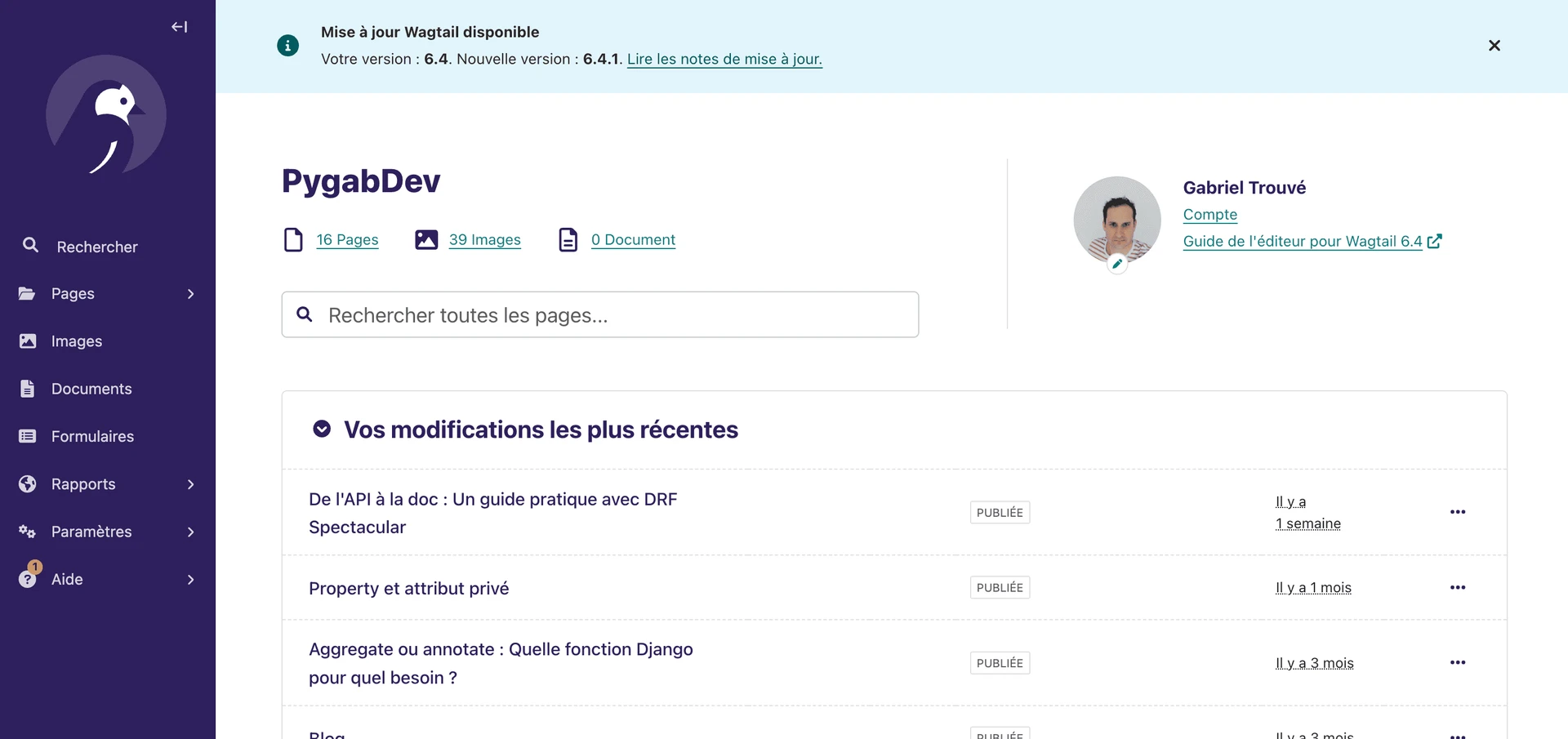Read the update release notes link

[x=724, y=59]
